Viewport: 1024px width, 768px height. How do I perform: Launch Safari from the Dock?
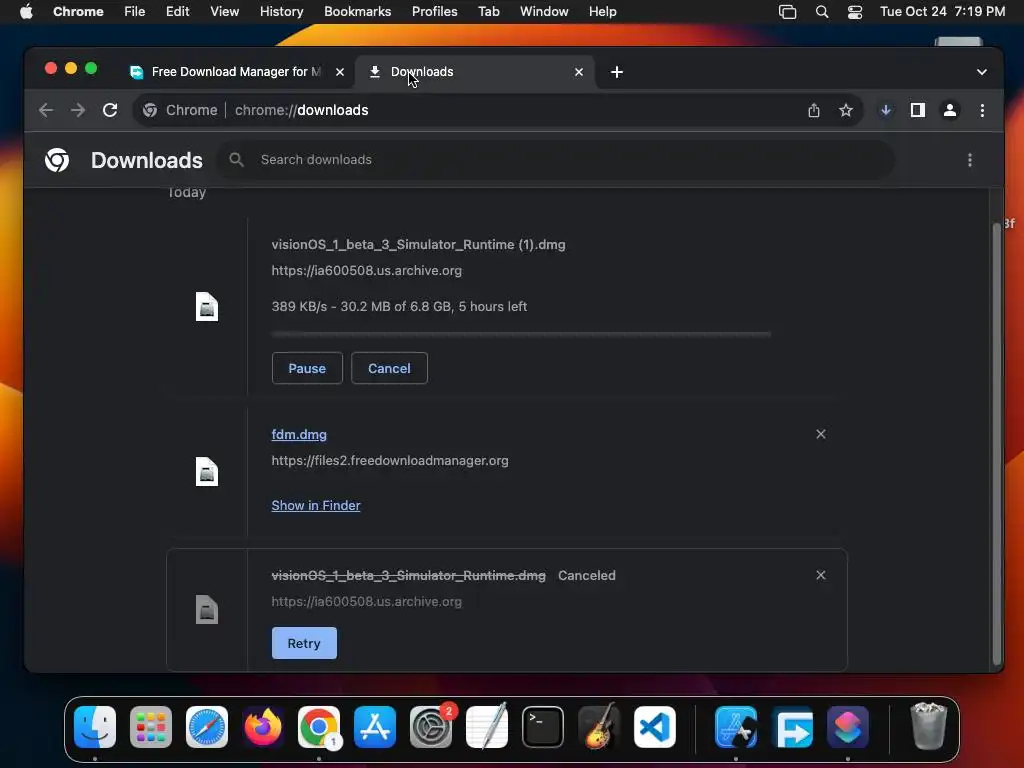click(x=207, y=727)
